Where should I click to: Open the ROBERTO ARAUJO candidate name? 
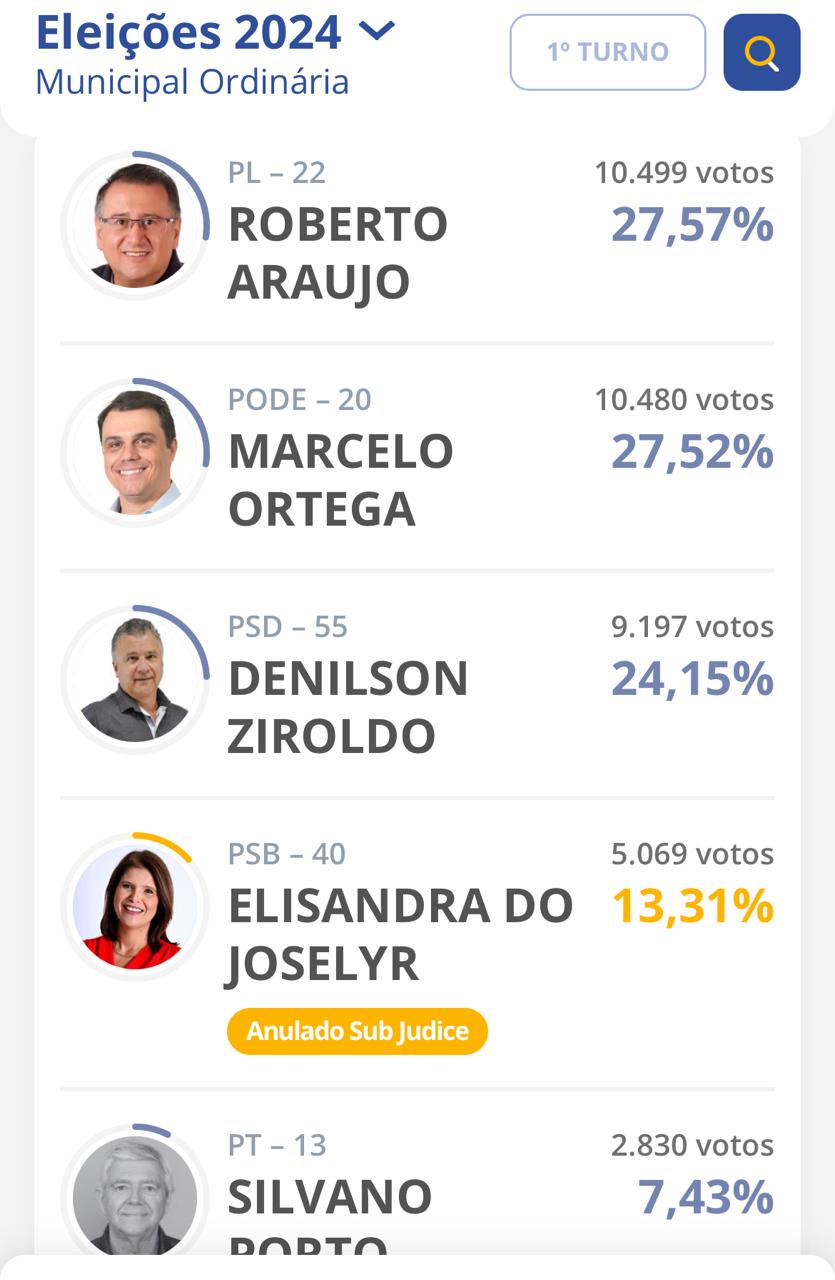coord(338,253)
